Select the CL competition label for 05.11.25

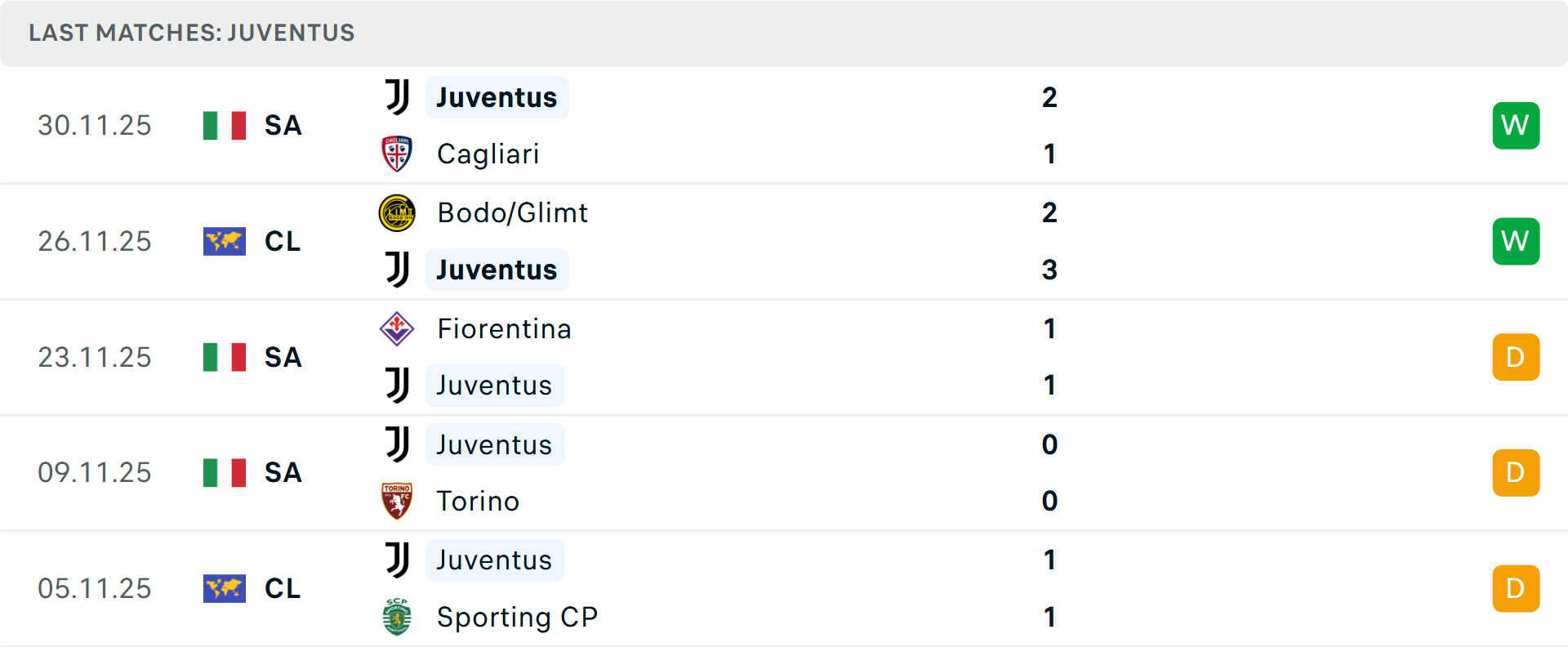(283, 588)
